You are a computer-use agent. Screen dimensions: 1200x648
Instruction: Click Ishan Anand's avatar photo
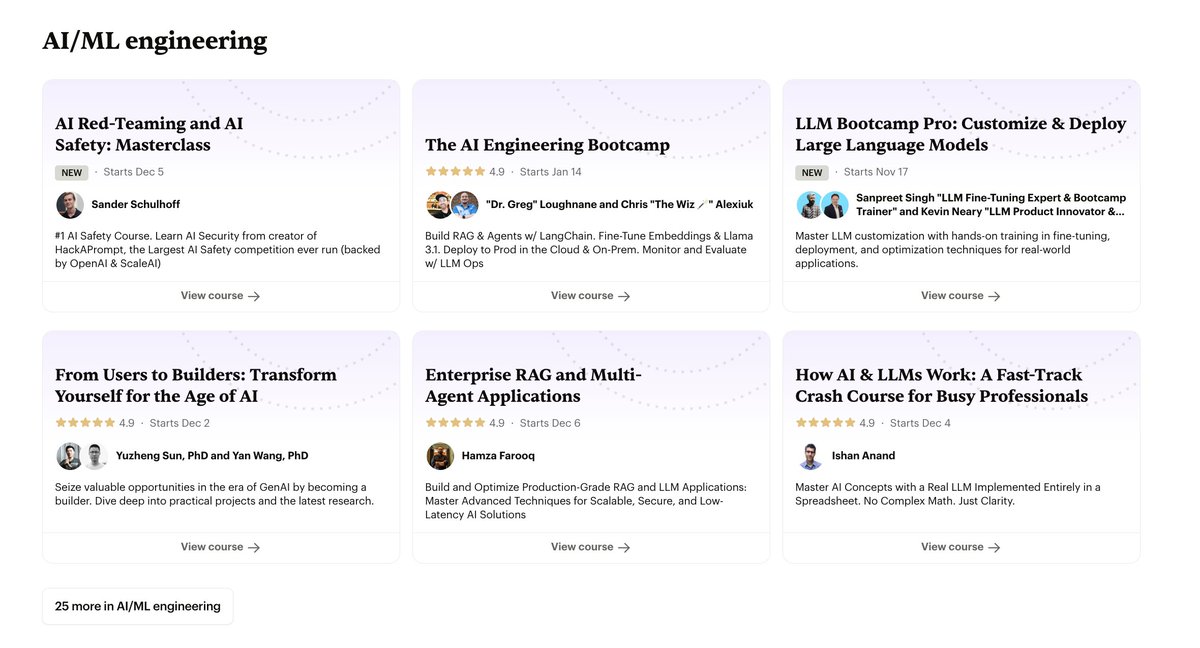pos(810,456)
